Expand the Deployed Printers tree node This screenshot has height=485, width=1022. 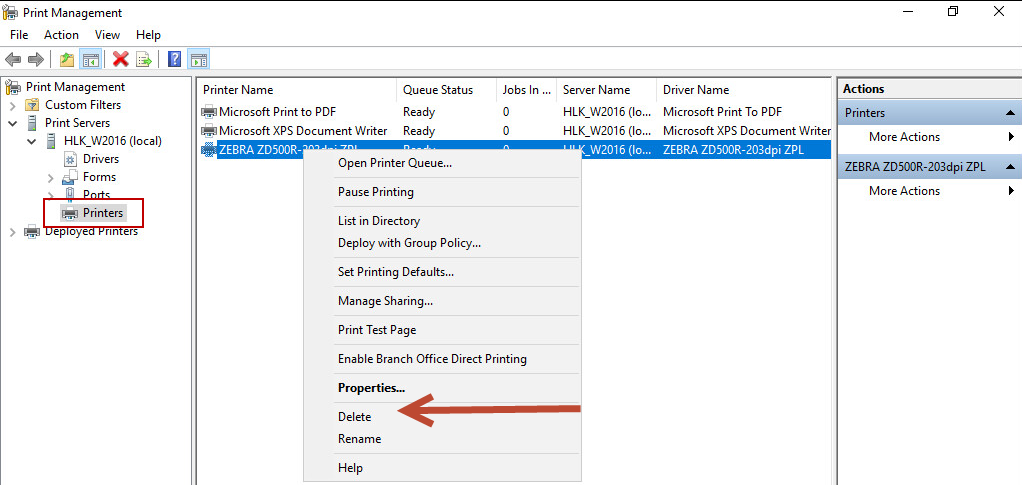tap(12, 232)
